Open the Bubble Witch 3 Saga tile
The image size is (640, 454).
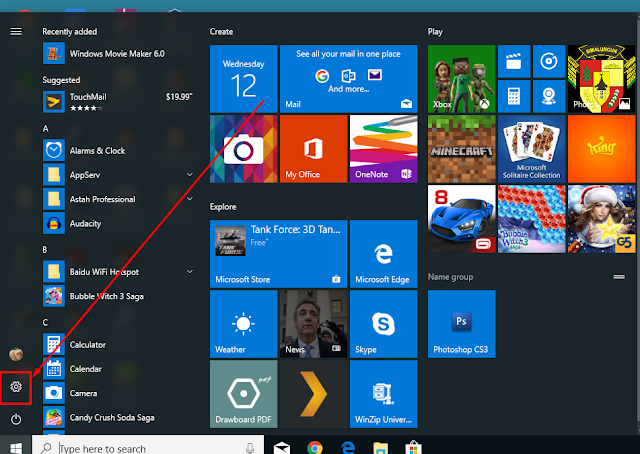(531, 219)
